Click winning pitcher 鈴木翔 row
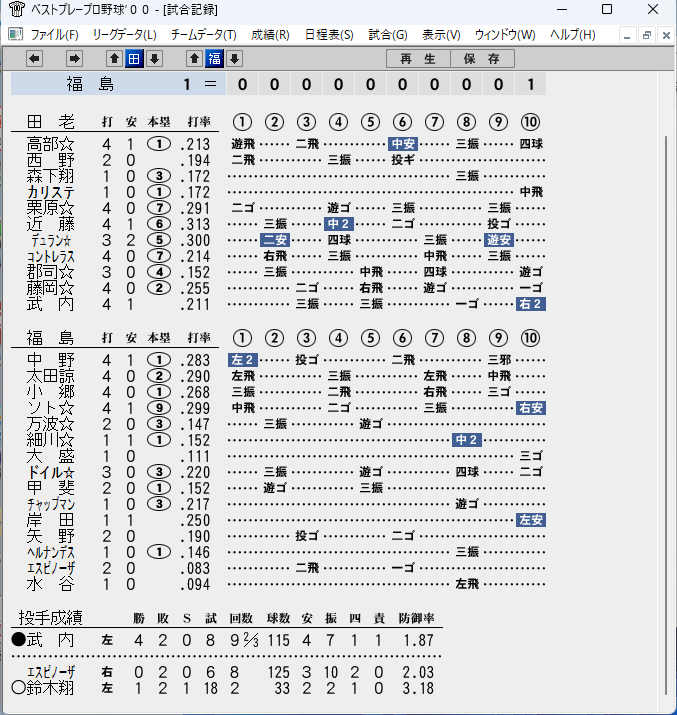 [223, 688]
